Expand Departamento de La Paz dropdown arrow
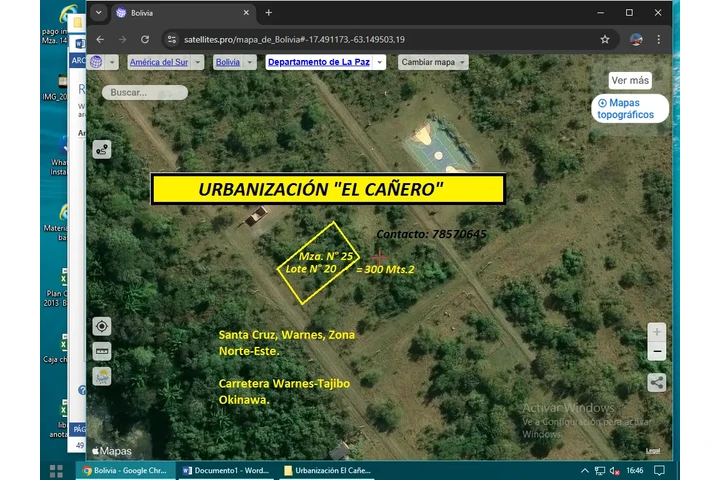The width and height of the screenshot is (720, 480). 380,62
